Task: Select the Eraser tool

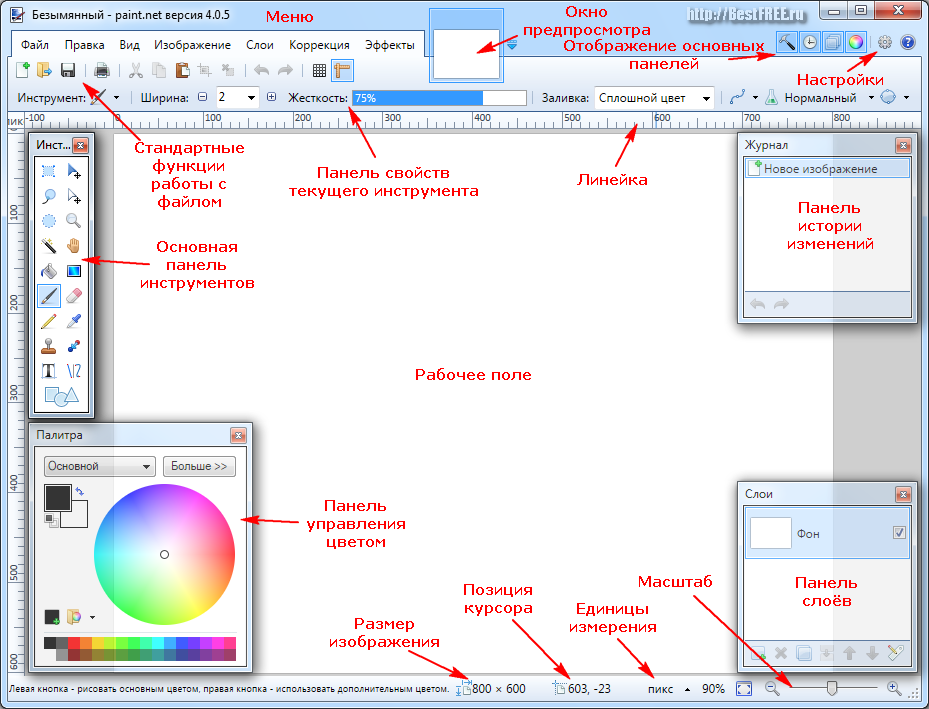Action: tap(73, 296)
